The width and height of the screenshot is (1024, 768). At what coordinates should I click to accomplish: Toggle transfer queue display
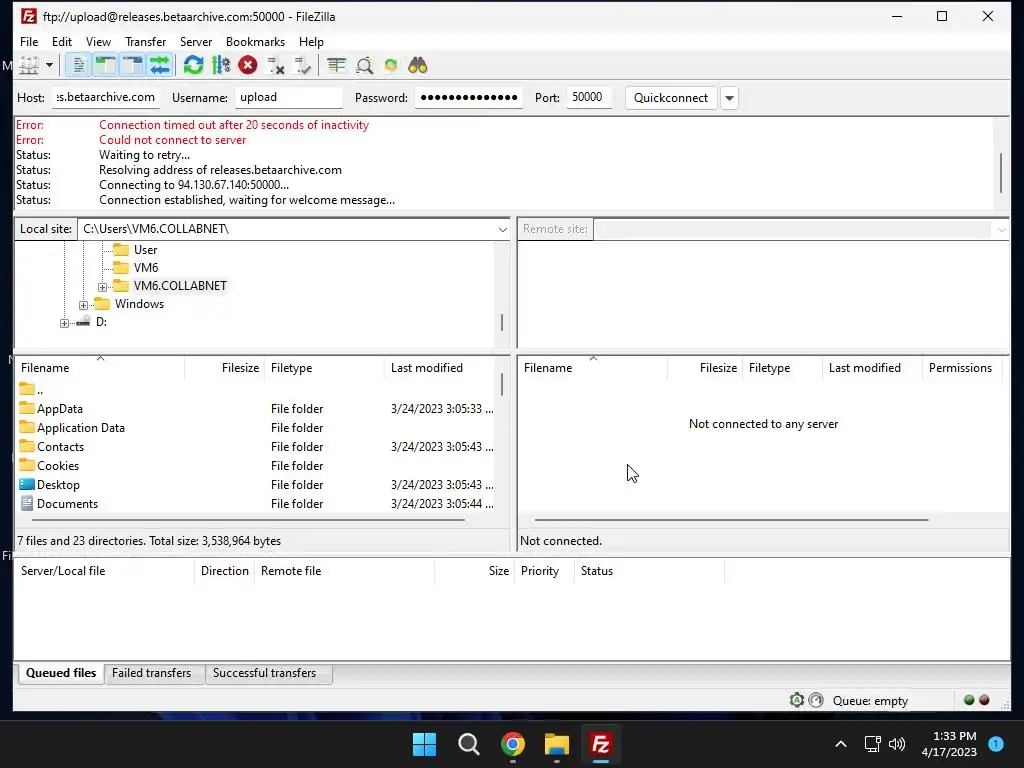click(160, 65)
